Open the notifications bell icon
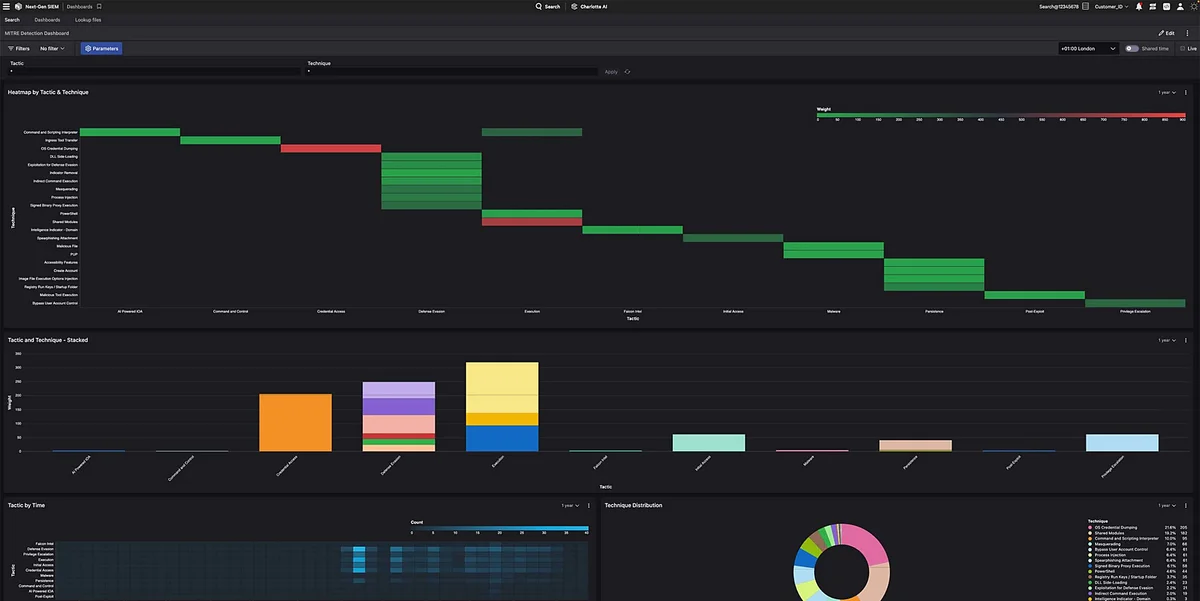 [x=1139, y=6]
